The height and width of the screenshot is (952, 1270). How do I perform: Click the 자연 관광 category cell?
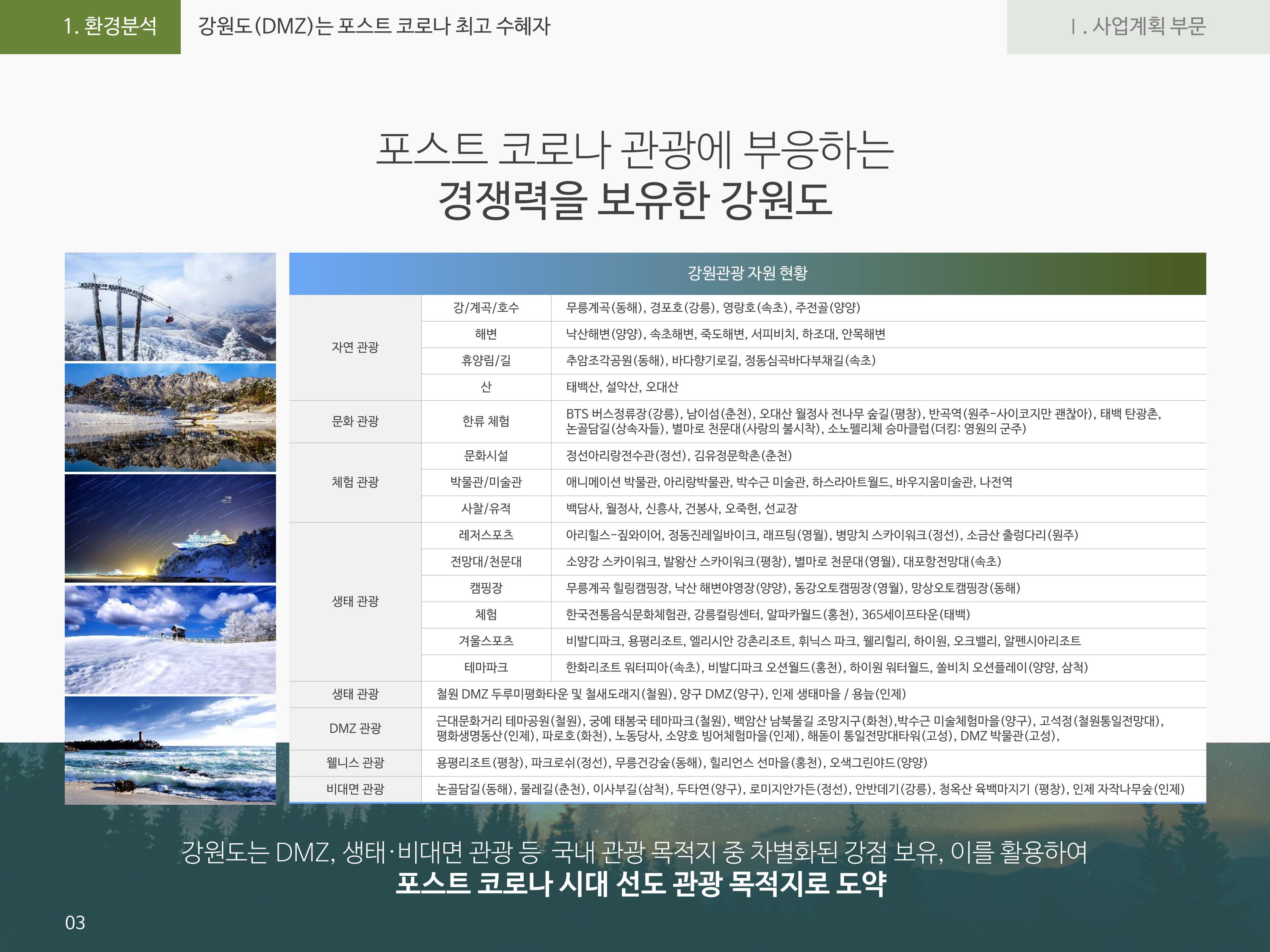tap(355, 347)
